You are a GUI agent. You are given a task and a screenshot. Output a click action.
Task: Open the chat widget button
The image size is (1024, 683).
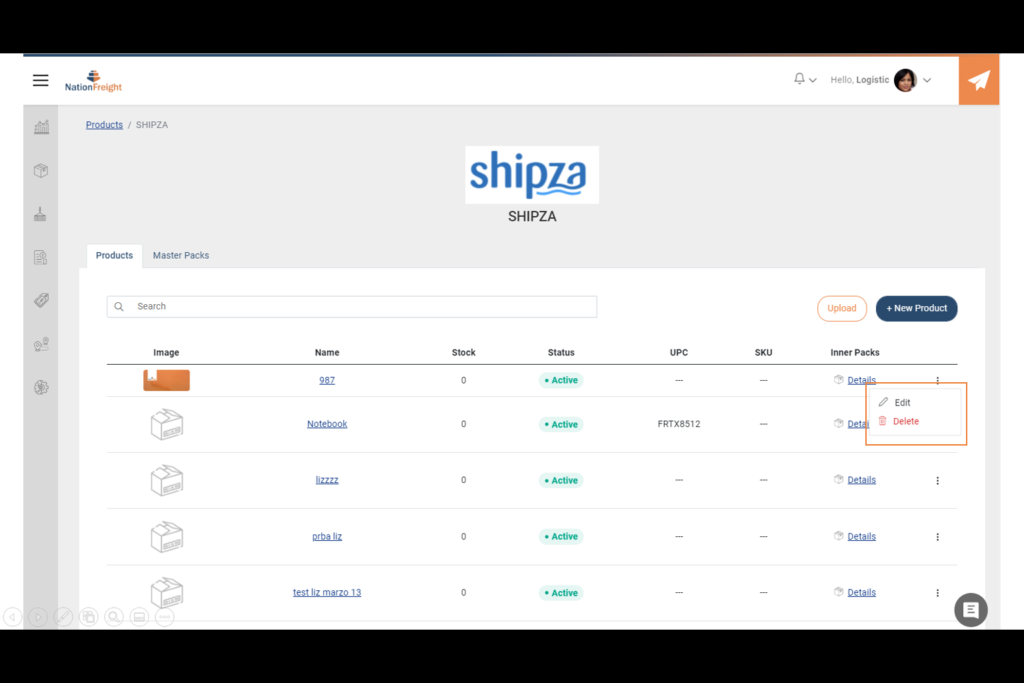click(x=970, y=610)
